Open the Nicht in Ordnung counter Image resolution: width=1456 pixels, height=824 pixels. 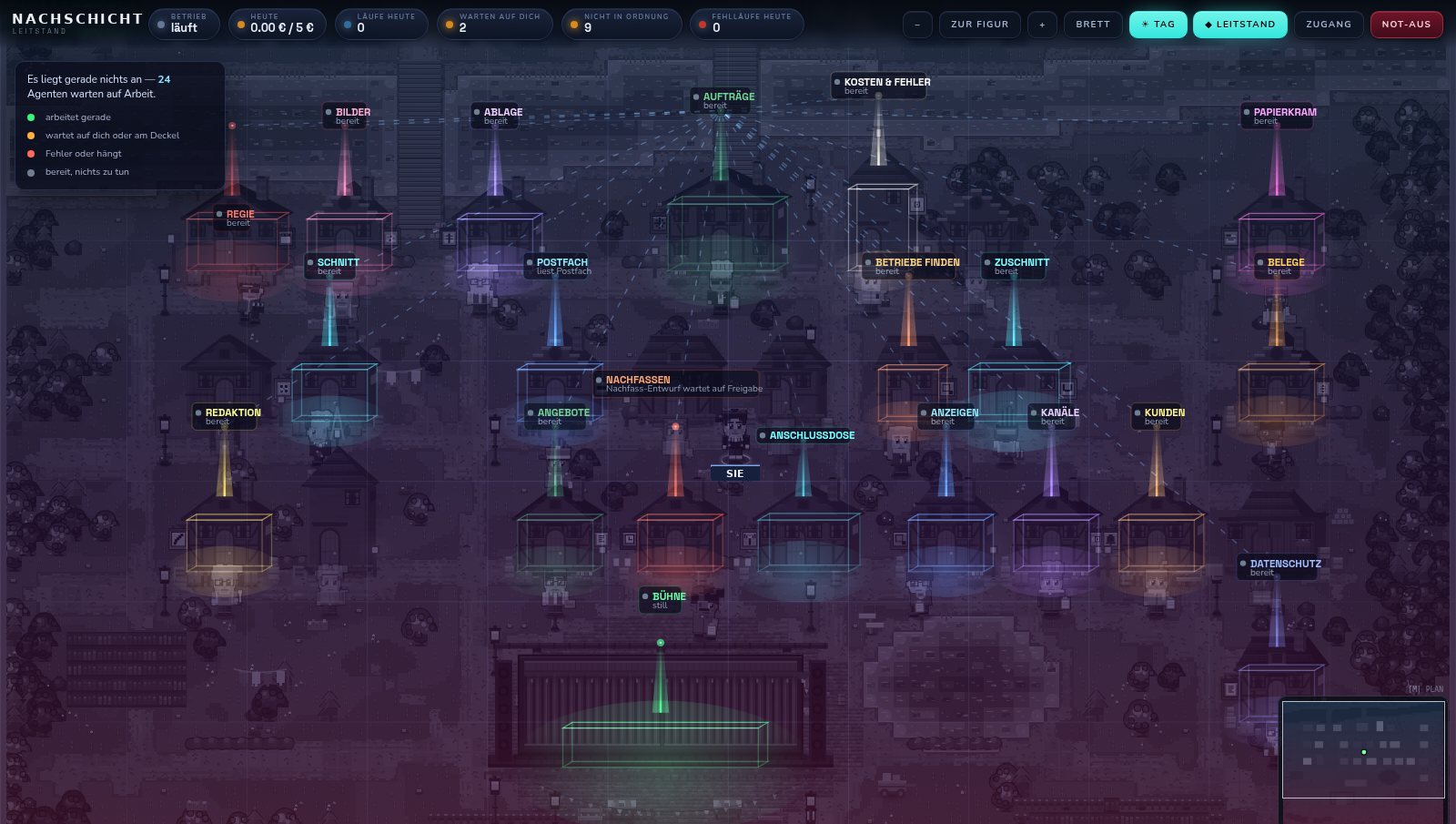[621, 24]
